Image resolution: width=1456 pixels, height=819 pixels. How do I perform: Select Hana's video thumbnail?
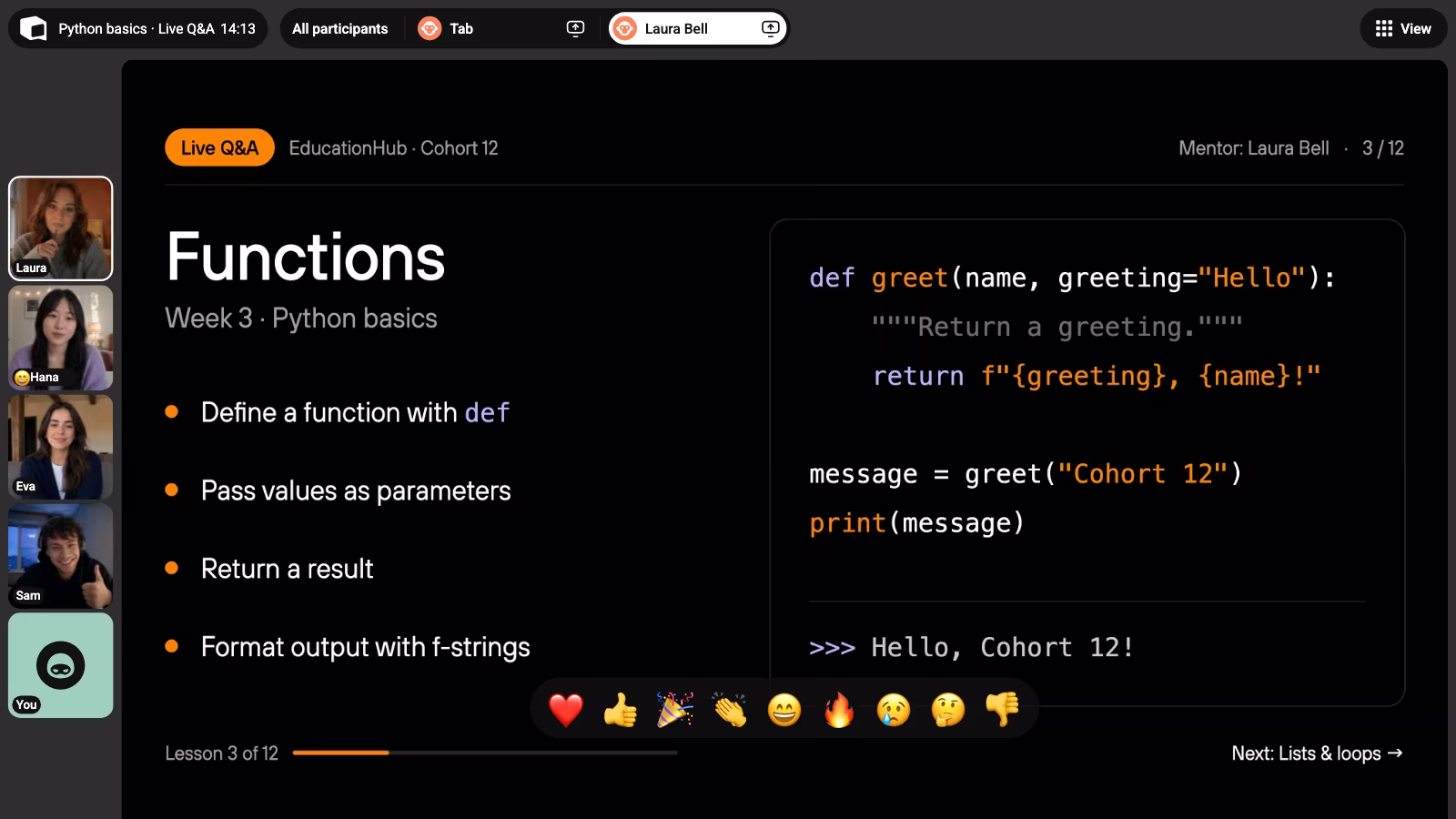coord(61,338)
